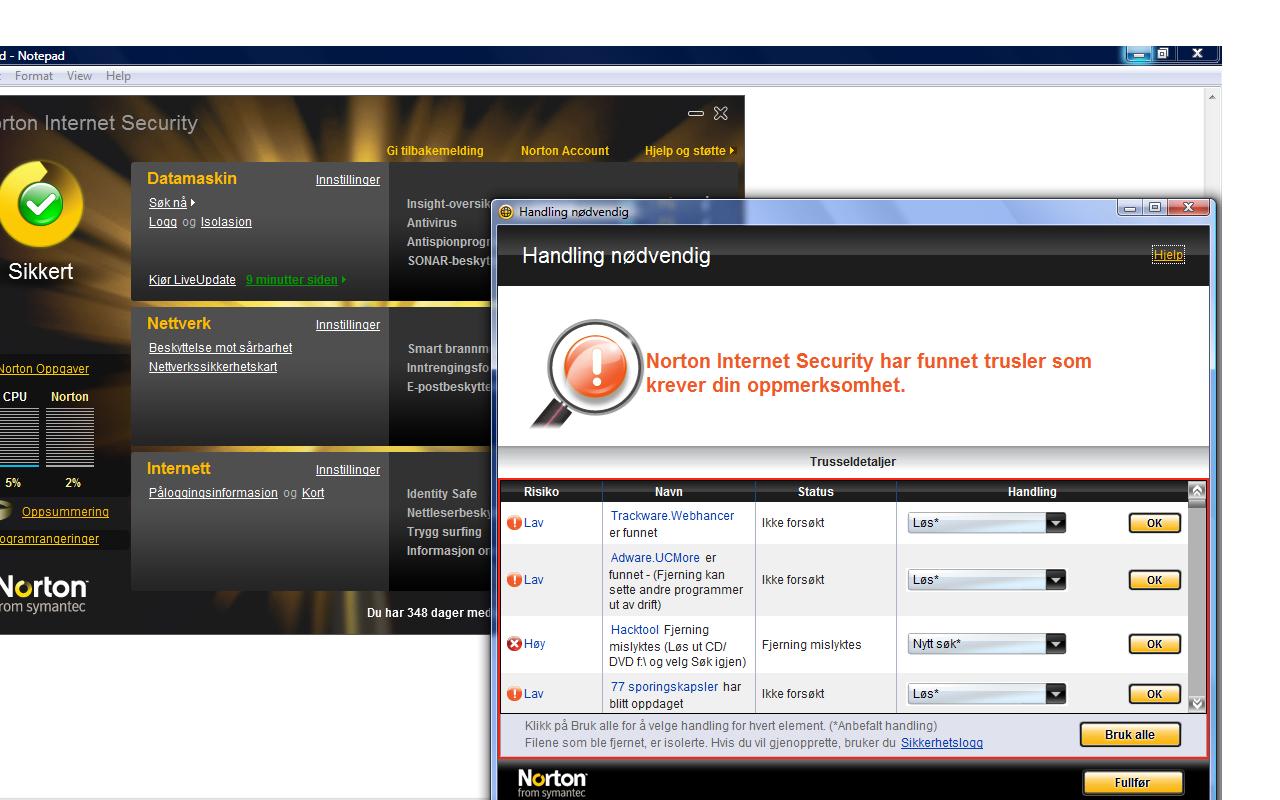The width and height of the screenshot is (1280, 800).
Task: Expand the Søk nå arrow menu
Action: pyautogui.click(x=193, y=203)
